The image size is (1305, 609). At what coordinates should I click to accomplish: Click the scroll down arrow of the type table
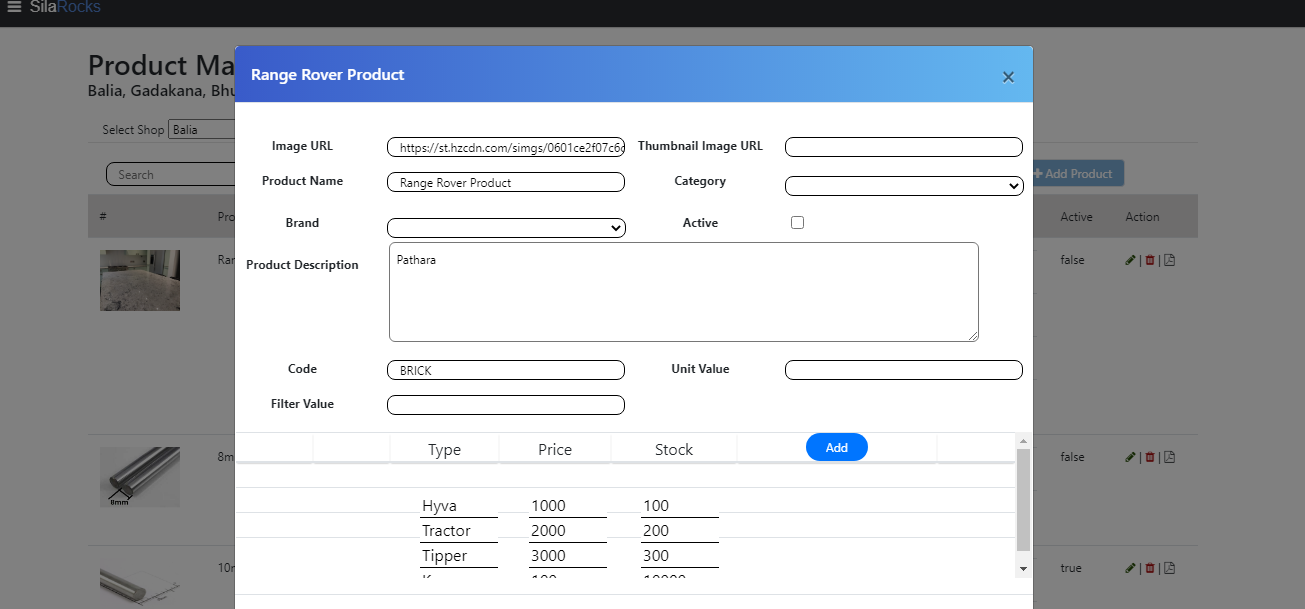(1022, 568)
